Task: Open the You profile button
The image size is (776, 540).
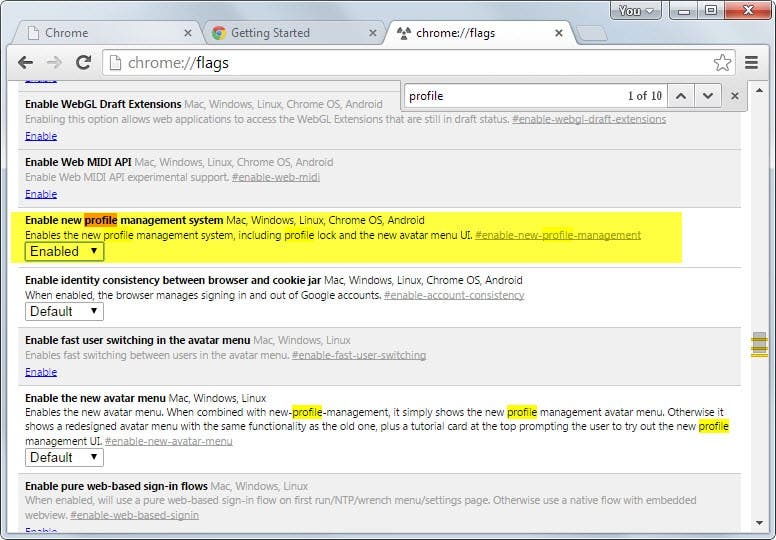Action: [636, 10]
